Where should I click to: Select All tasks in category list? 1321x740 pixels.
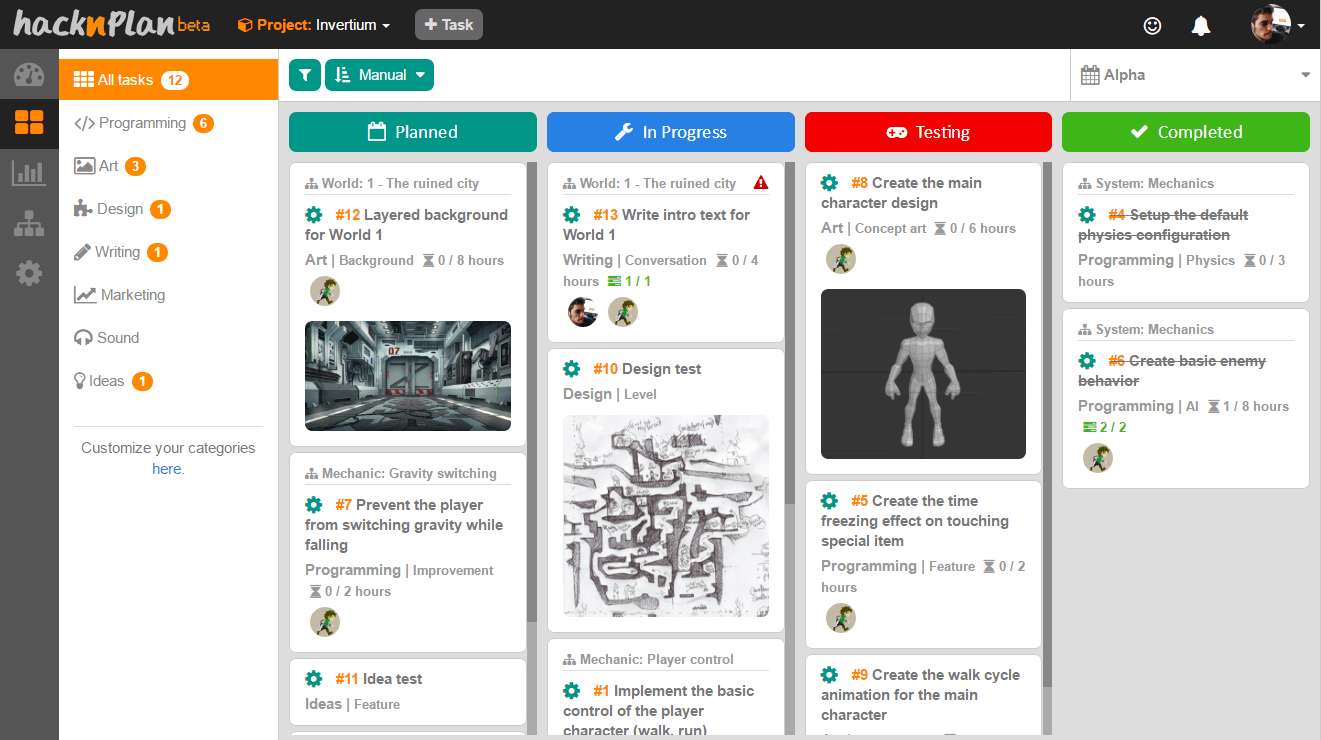pyautogui.click(x=125, y=80)
